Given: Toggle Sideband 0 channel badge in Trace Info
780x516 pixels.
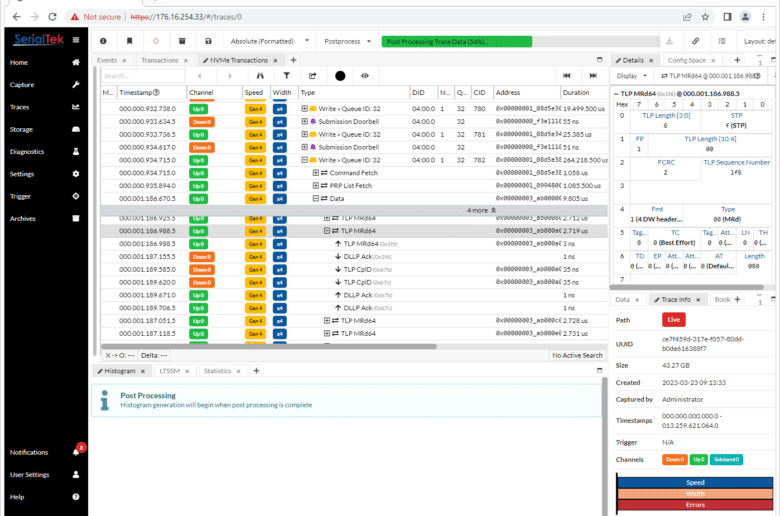Looking at the screenshot, I should coord(726,460).
